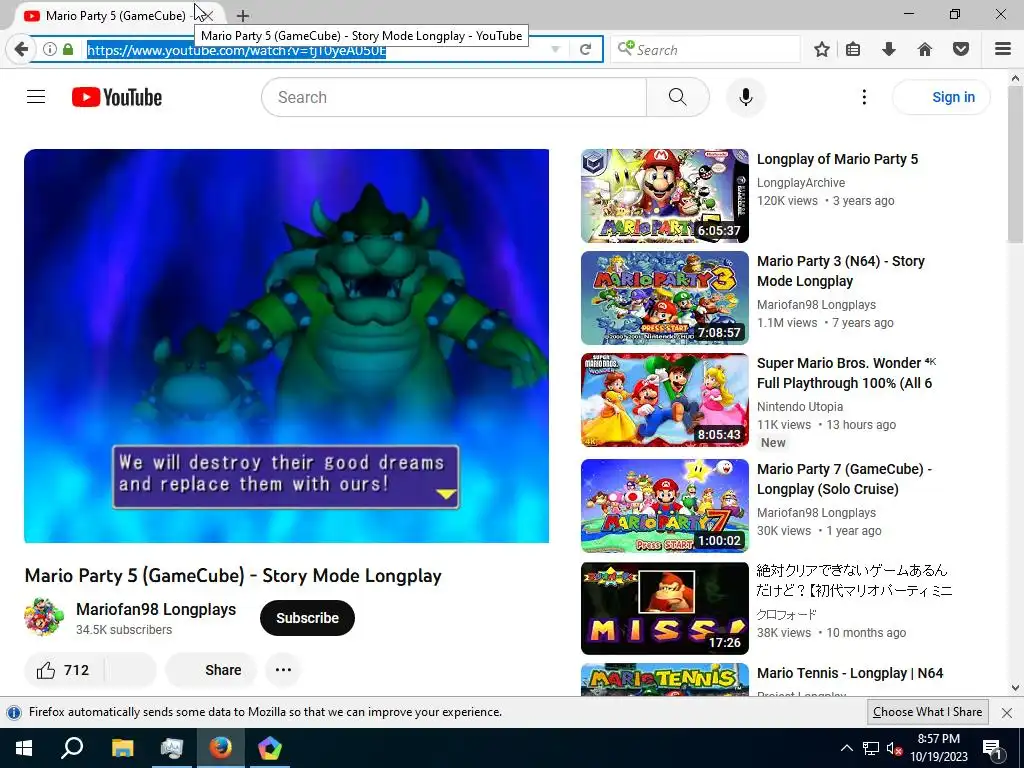Visit LongplayArchive channel
Viewport: 1024px width, 768px height.
point(801,183)
